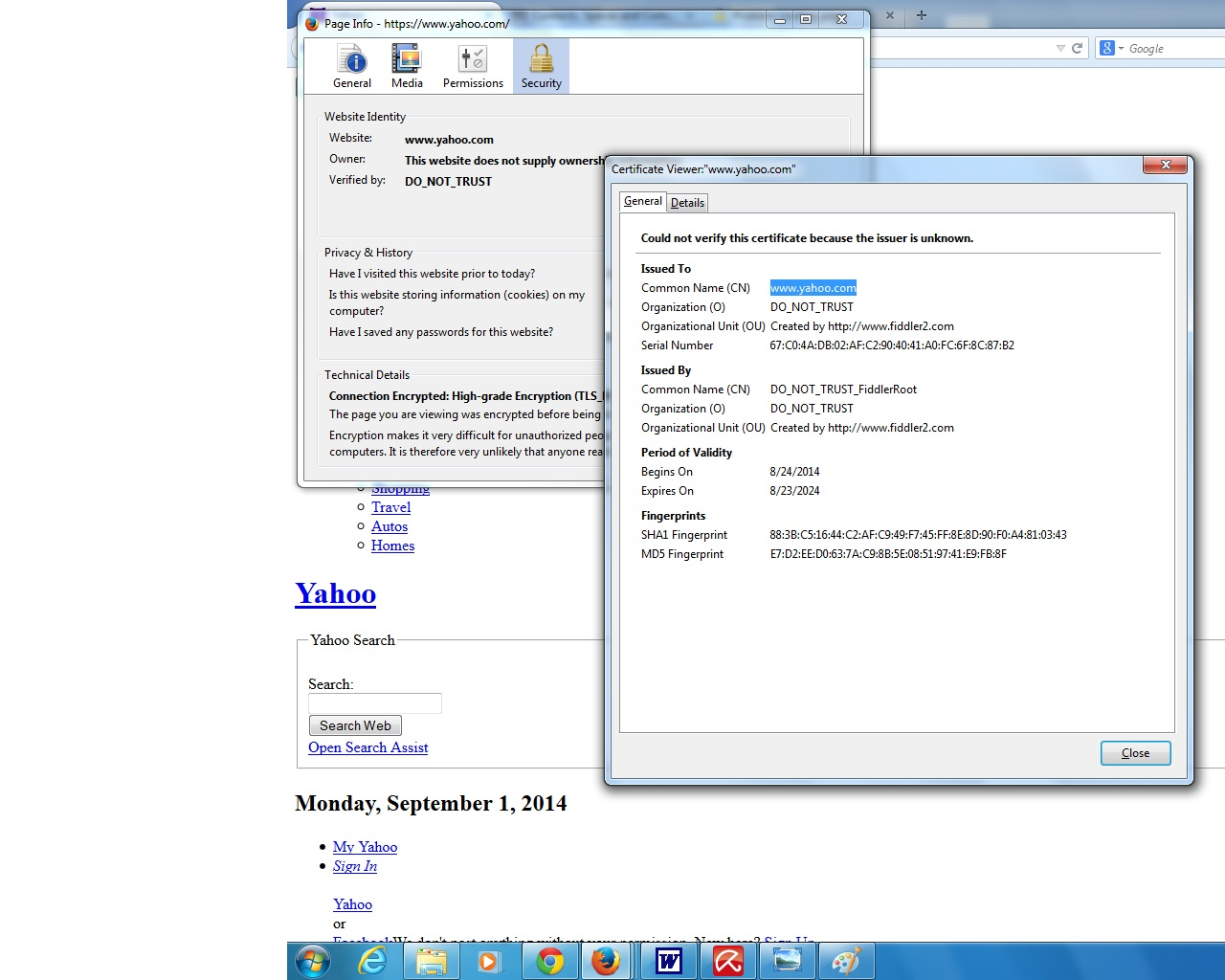Switch to the General tab in Certificate Viewer

642,201
